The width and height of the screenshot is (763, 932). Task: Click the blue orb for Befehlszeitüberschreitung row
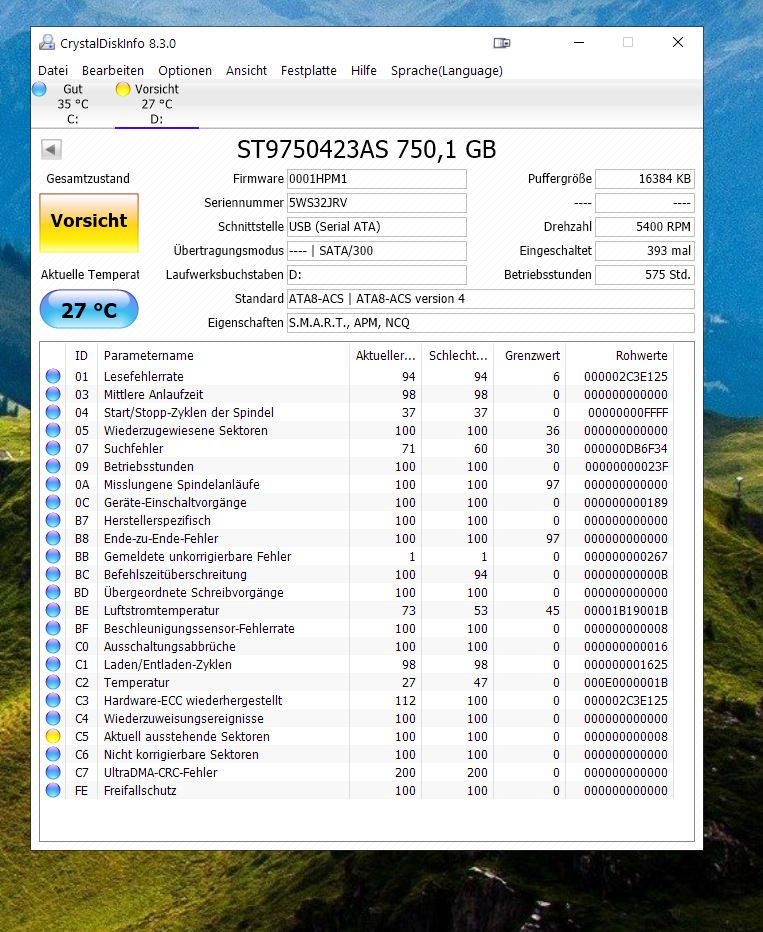(53, 574)
